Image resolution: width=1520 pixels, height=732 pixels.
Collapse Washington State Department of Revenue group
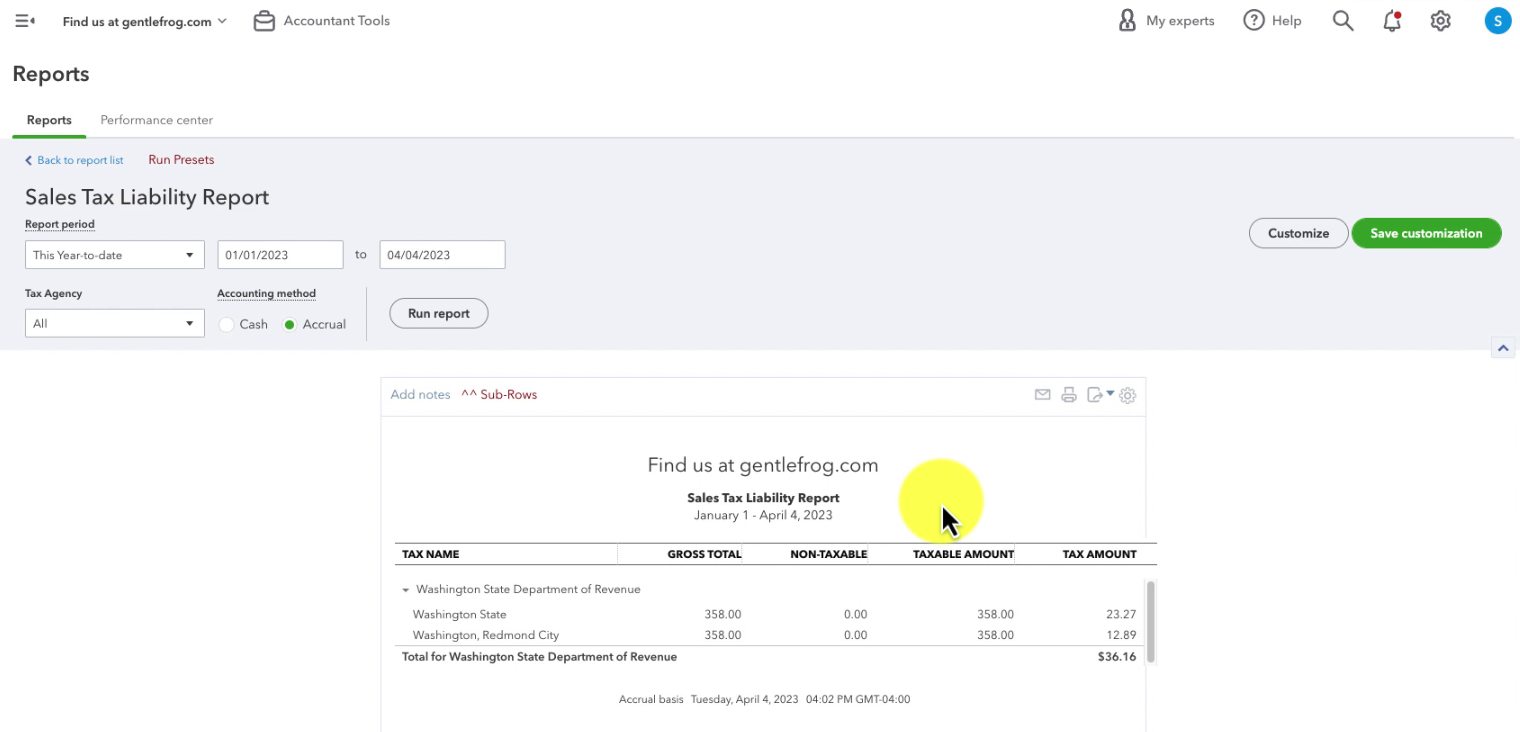pyautogui.click(x=405, y=590)
